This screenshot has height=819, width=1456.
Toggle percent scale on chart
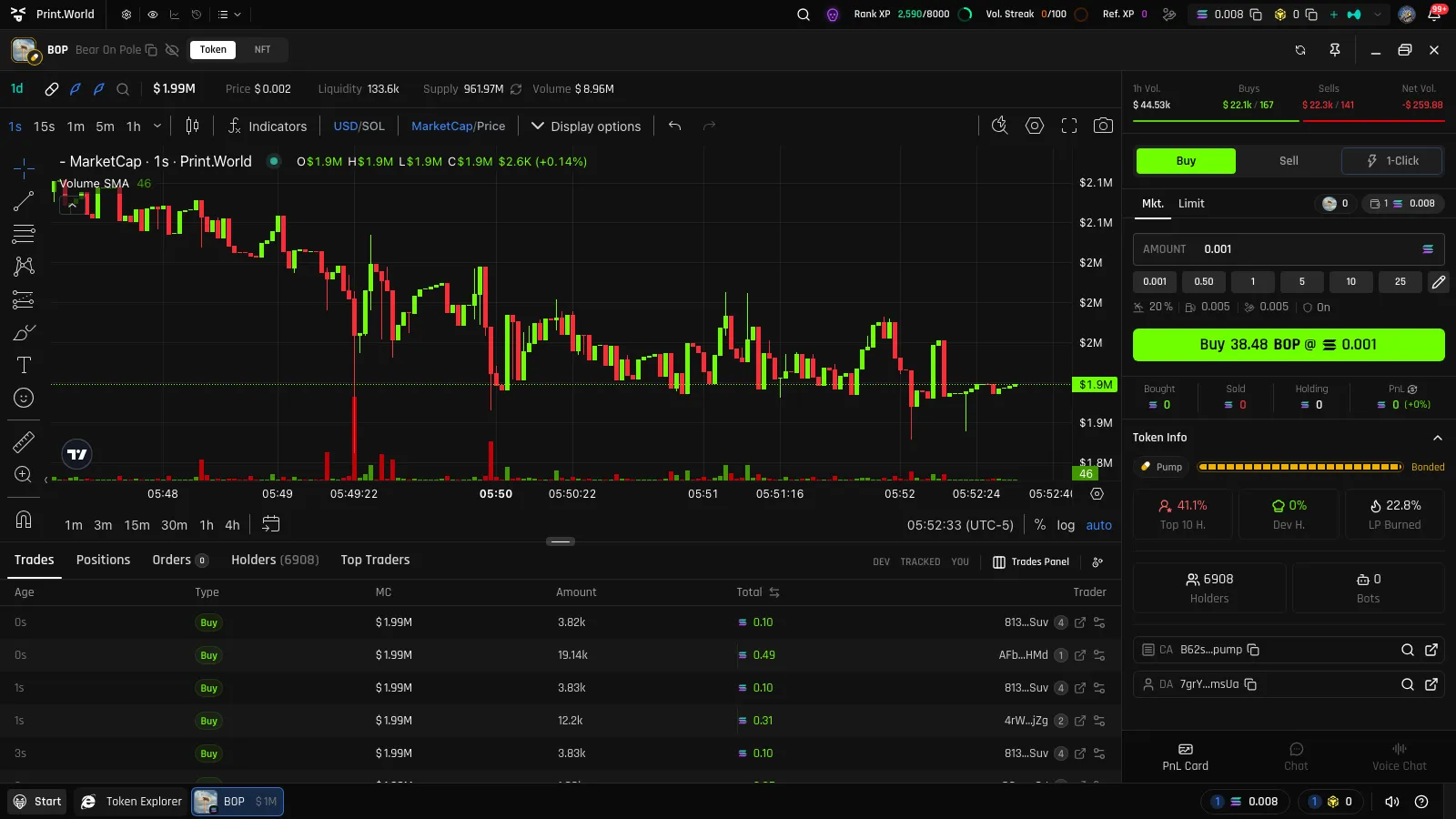(x=1040, y=525)
